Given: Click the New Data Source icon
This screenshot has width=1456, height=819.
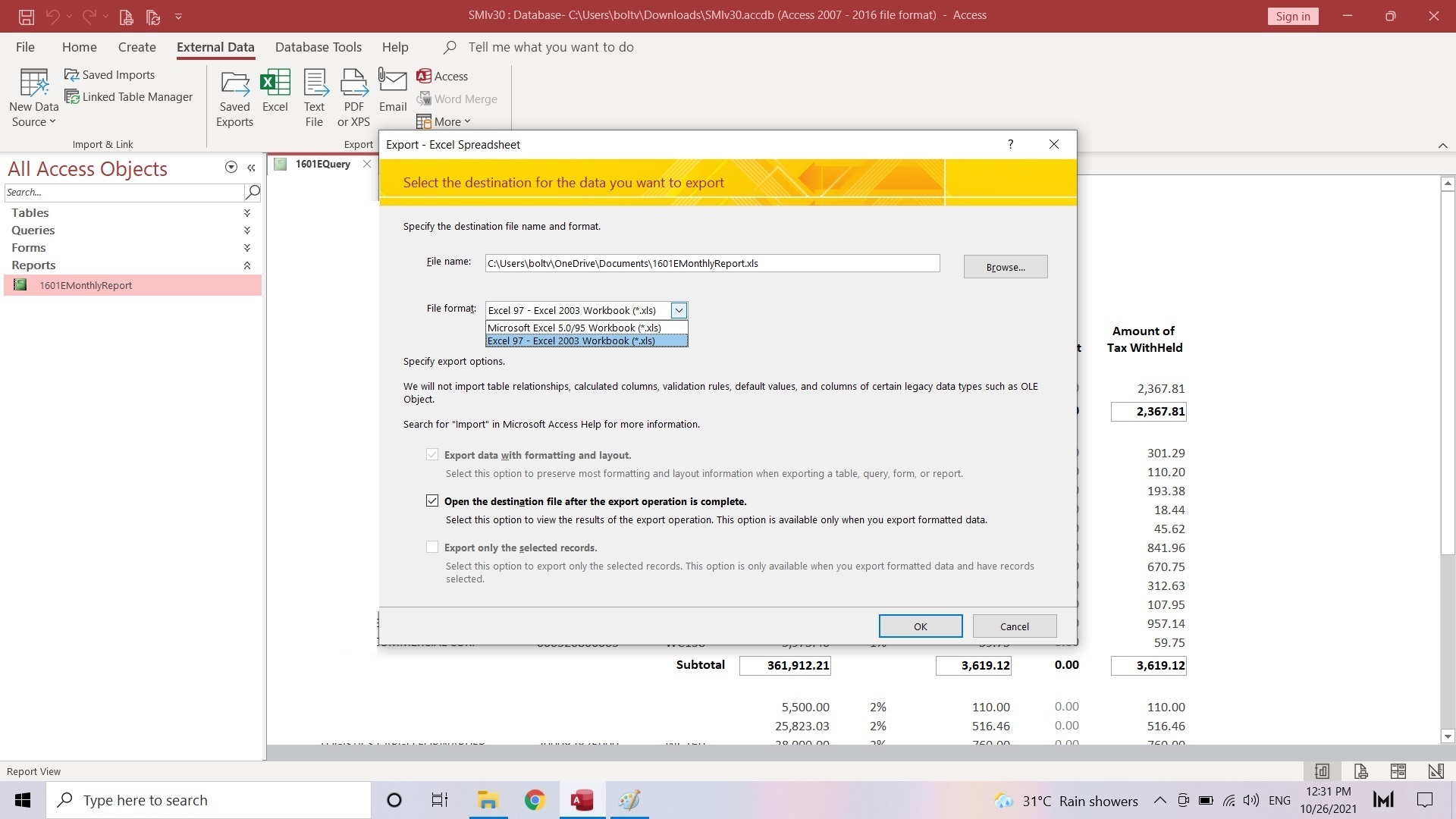Looking at the screenshot, I should pos(33,83).
